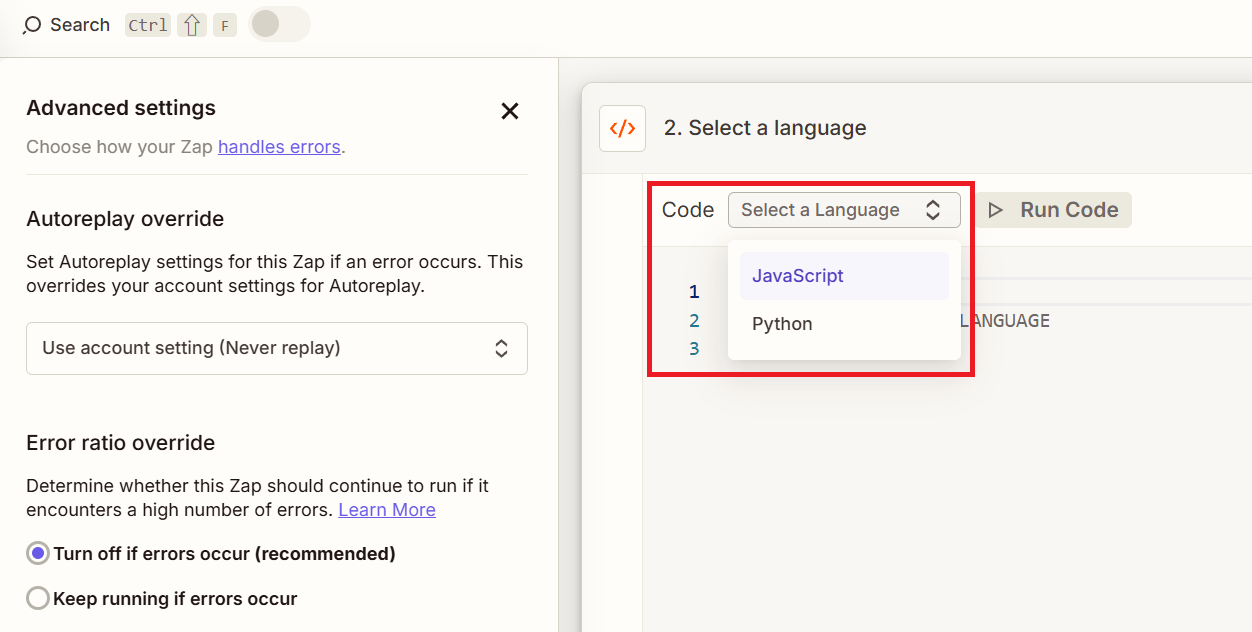The image size is (1252, 632).
Task: Toggle the switch beside Search shortcut
Action: (x=278, y=24)
